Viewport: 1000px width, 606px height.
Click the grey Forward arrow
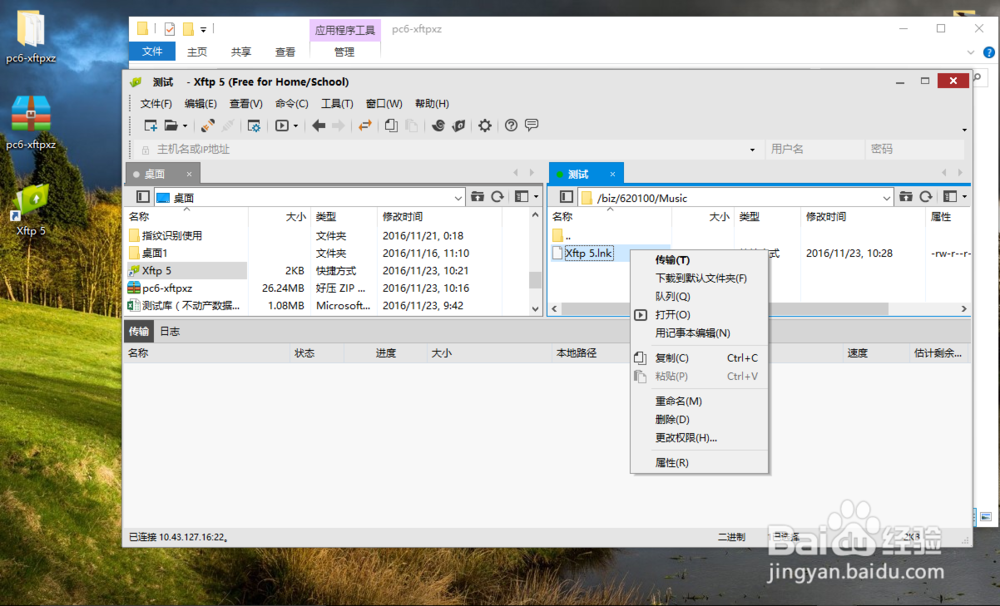339,126
